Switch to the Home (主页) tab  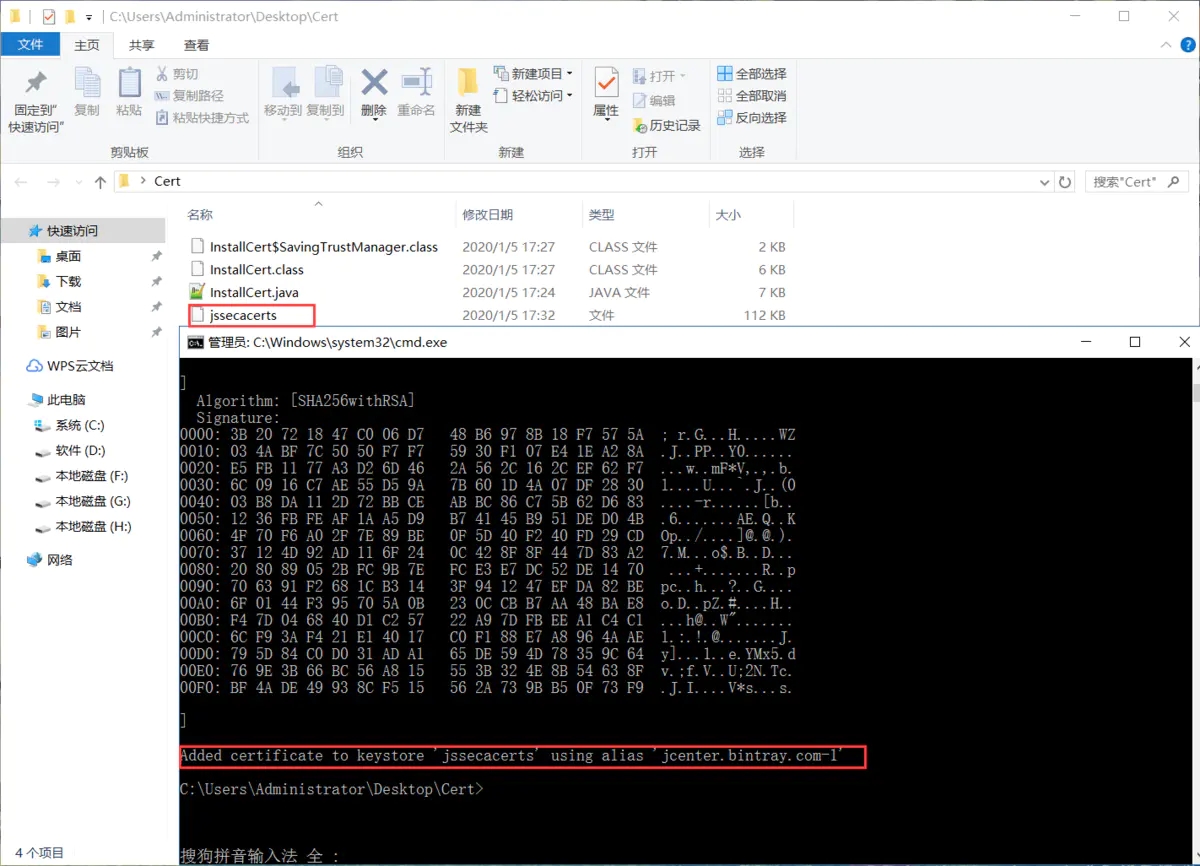(87, 45)
